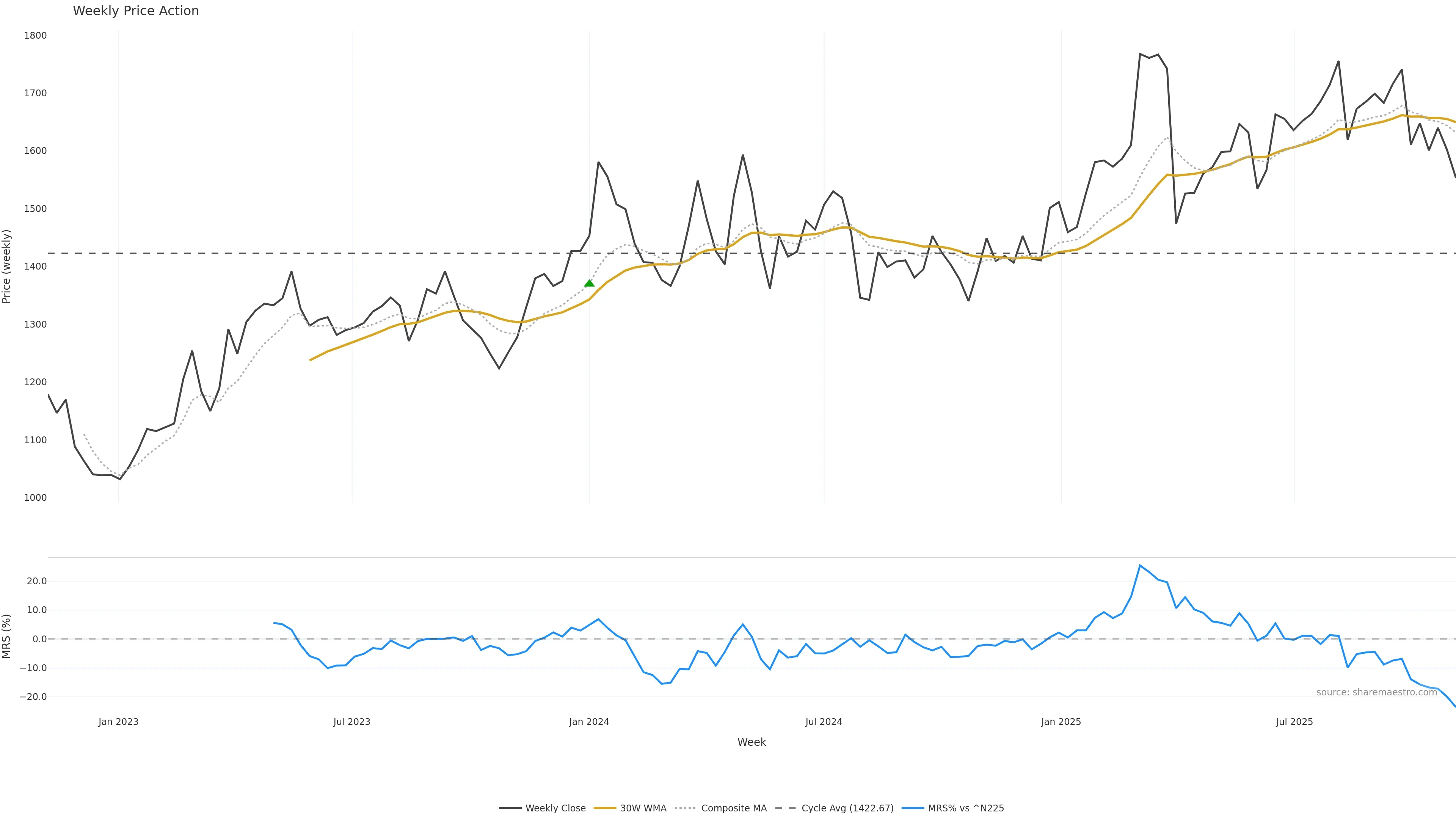Toggle the 30W WMA legend label

[x=643, y=808]
